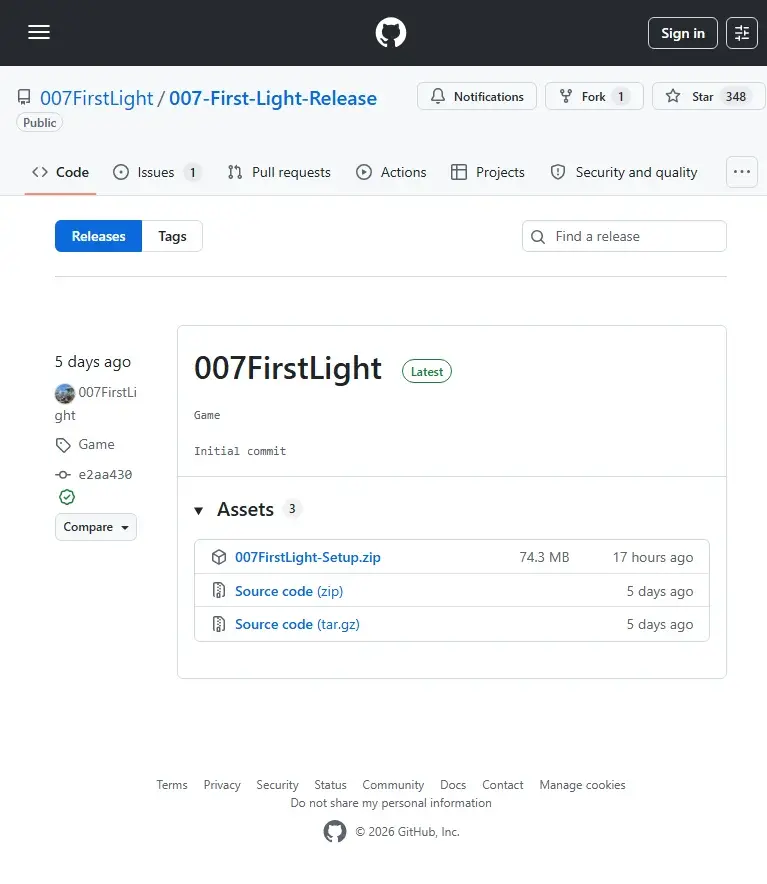Click the search magnifier icon in release field
This screenshot has height=884, width=767.
click(538, 237)
